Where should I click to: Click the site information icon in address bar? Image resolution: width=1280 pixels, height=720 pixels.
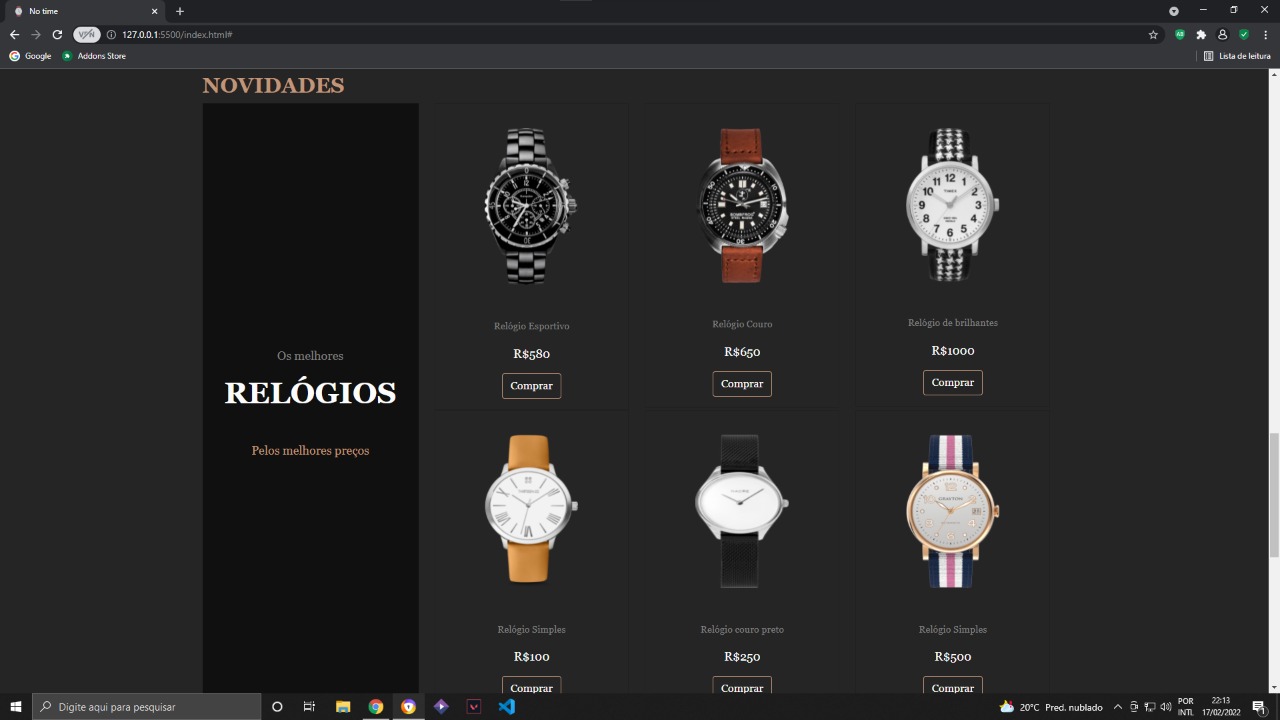click(110, 33)
